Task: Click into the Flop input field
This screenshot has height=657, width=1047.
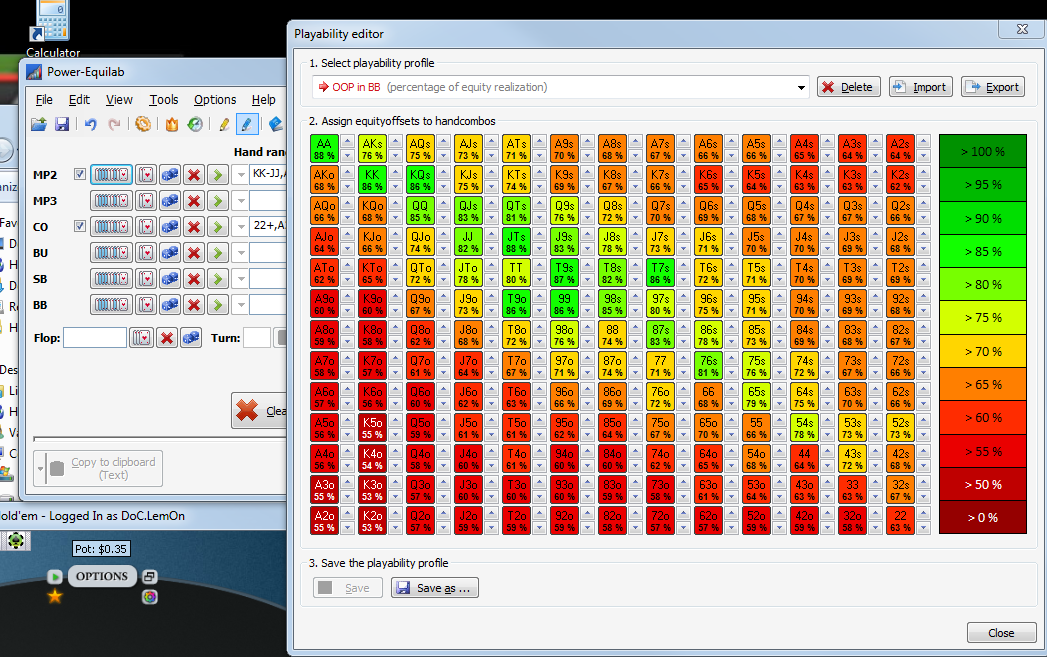Action: (x=95, y=338)
